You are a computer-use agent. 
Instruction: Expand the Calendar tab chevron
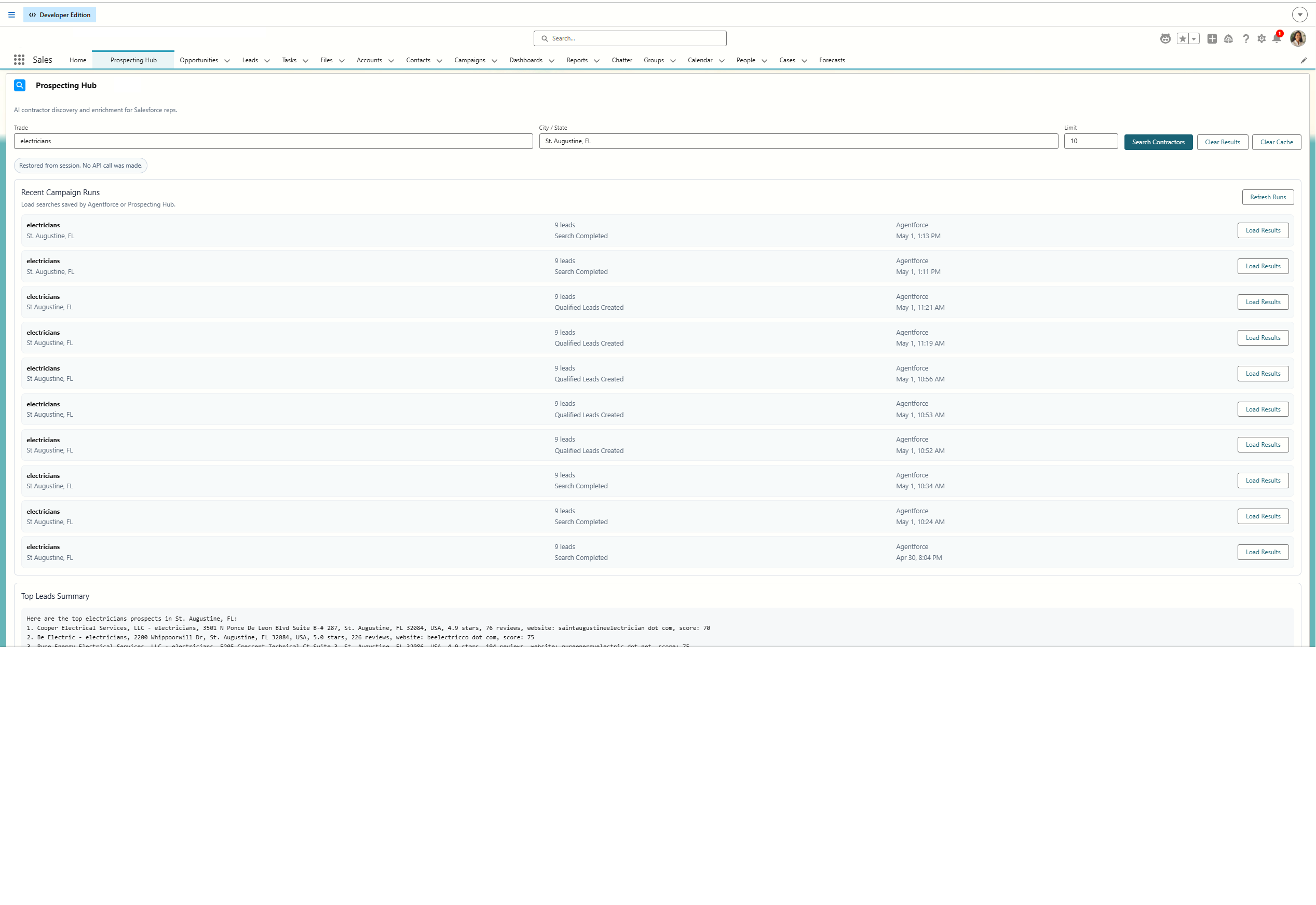pos(722,61)
